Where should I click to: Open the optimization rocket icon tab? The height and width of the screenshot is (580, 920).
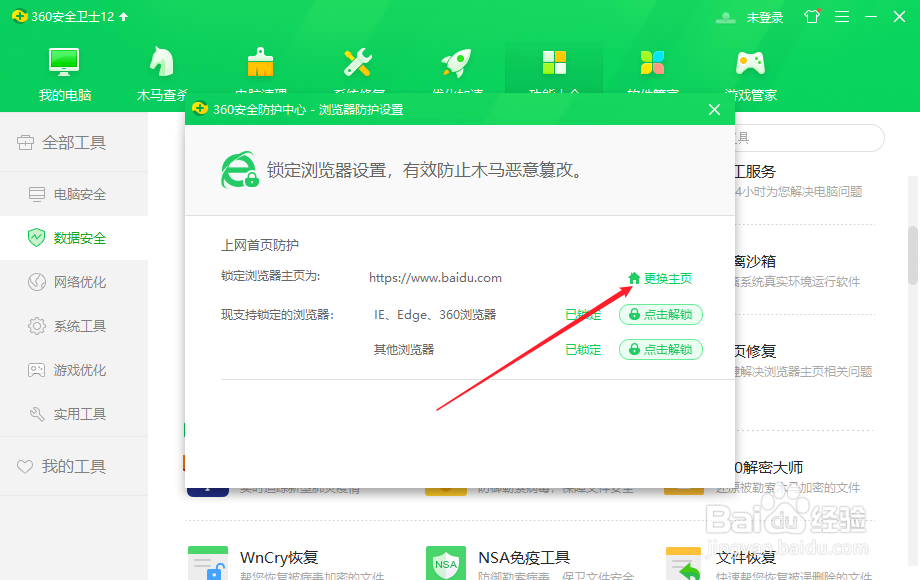point(456,63)
